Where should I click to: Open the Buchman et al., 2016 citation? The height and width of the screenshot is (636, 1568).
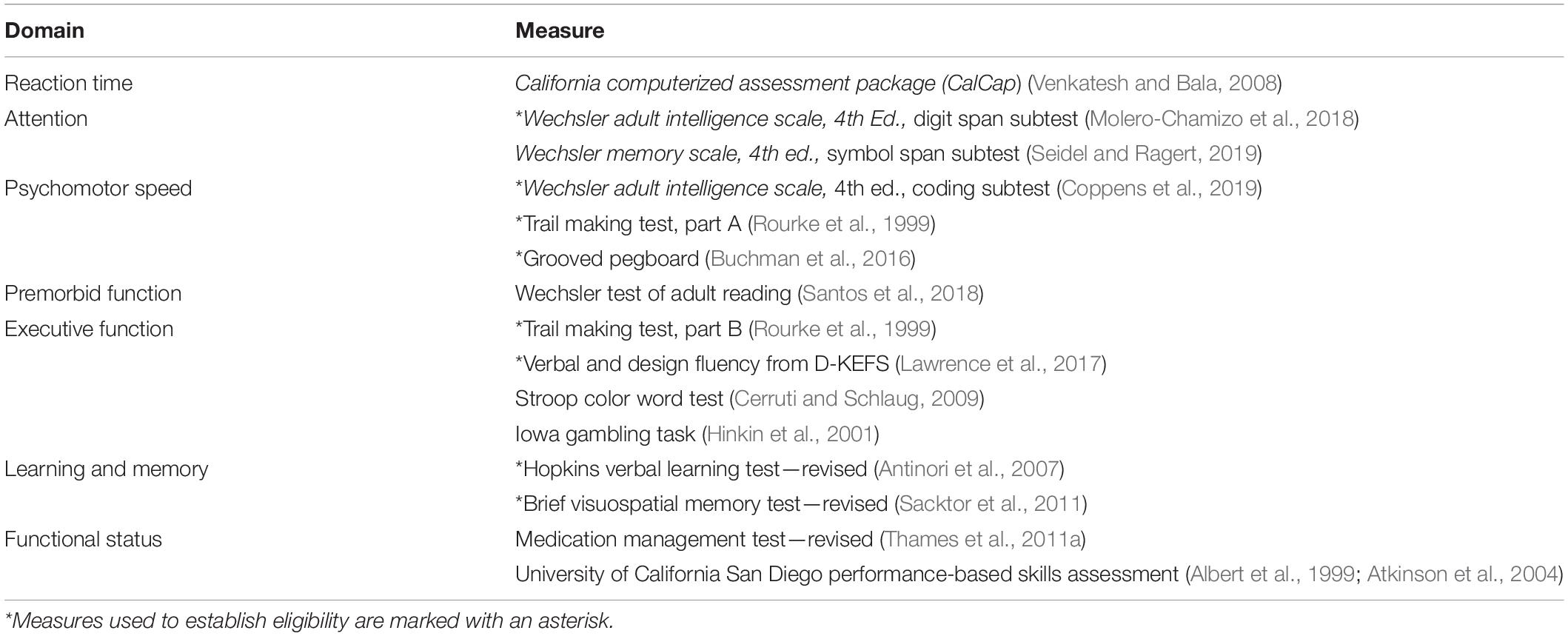click(x=810, y=258)
